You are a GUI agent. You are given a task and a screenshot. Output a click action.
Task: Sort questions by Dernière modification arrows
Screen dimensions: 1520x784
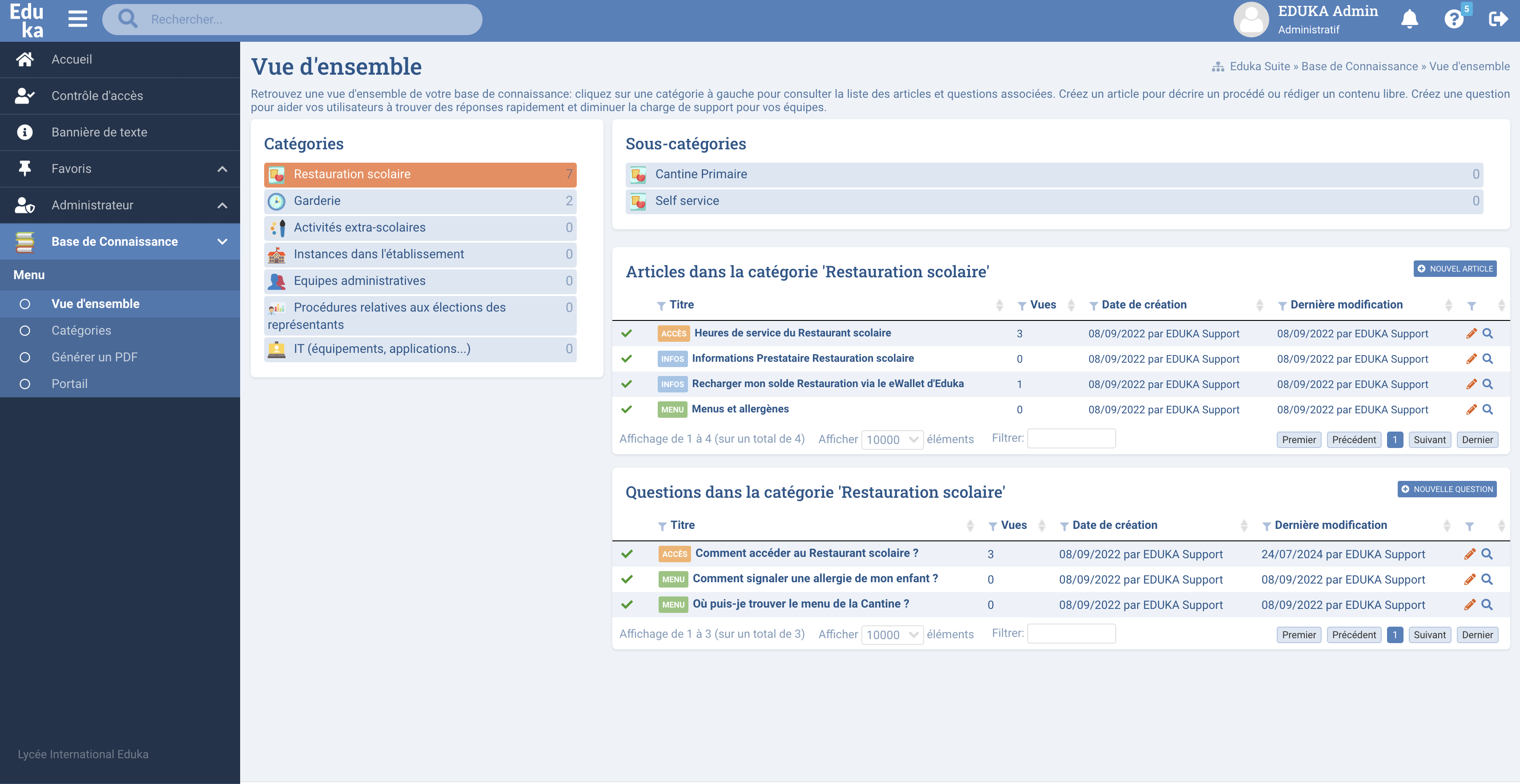[x=1446, y=526]
